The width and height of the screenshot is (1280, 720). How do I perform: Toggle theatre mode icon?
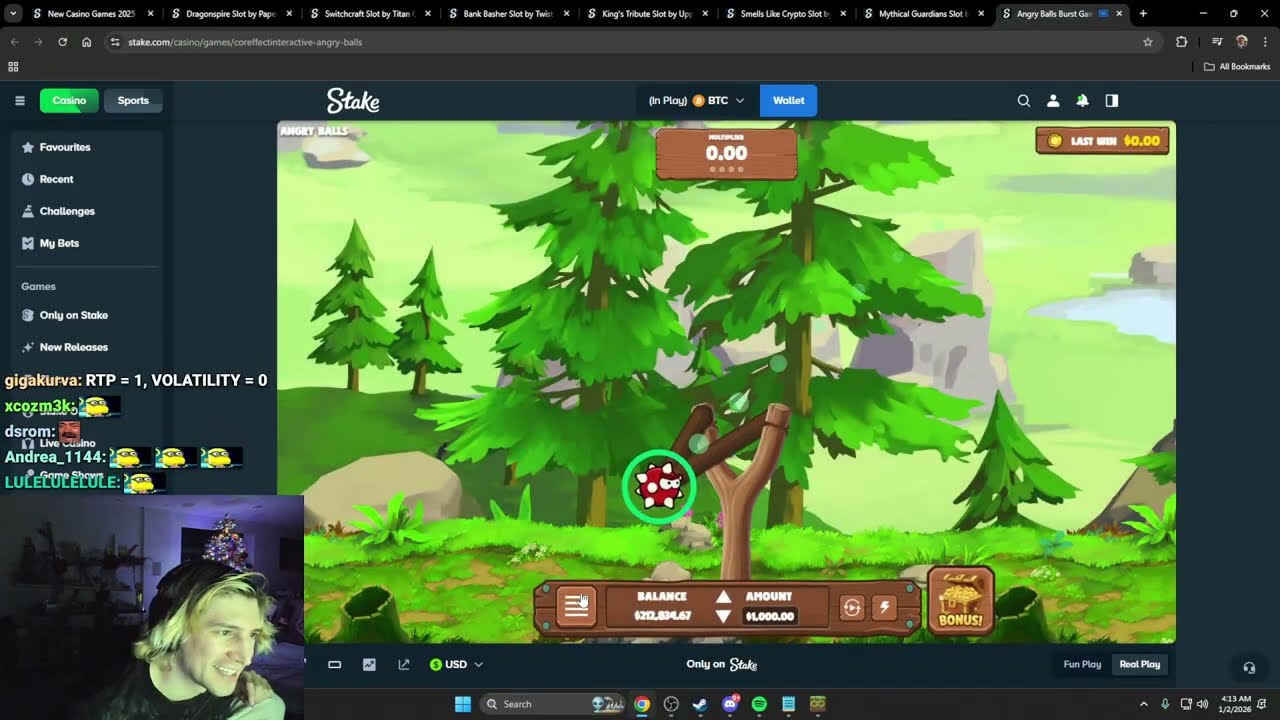point(335,664)
